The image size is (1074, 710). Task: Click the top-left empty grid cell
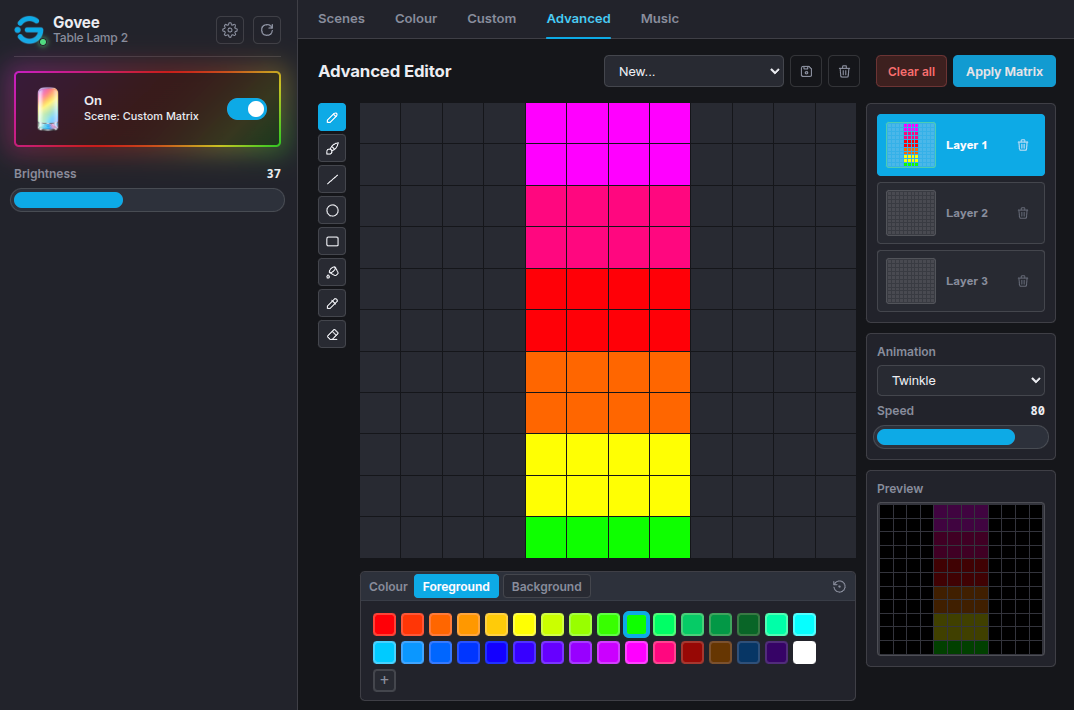(x=380, y=123)
